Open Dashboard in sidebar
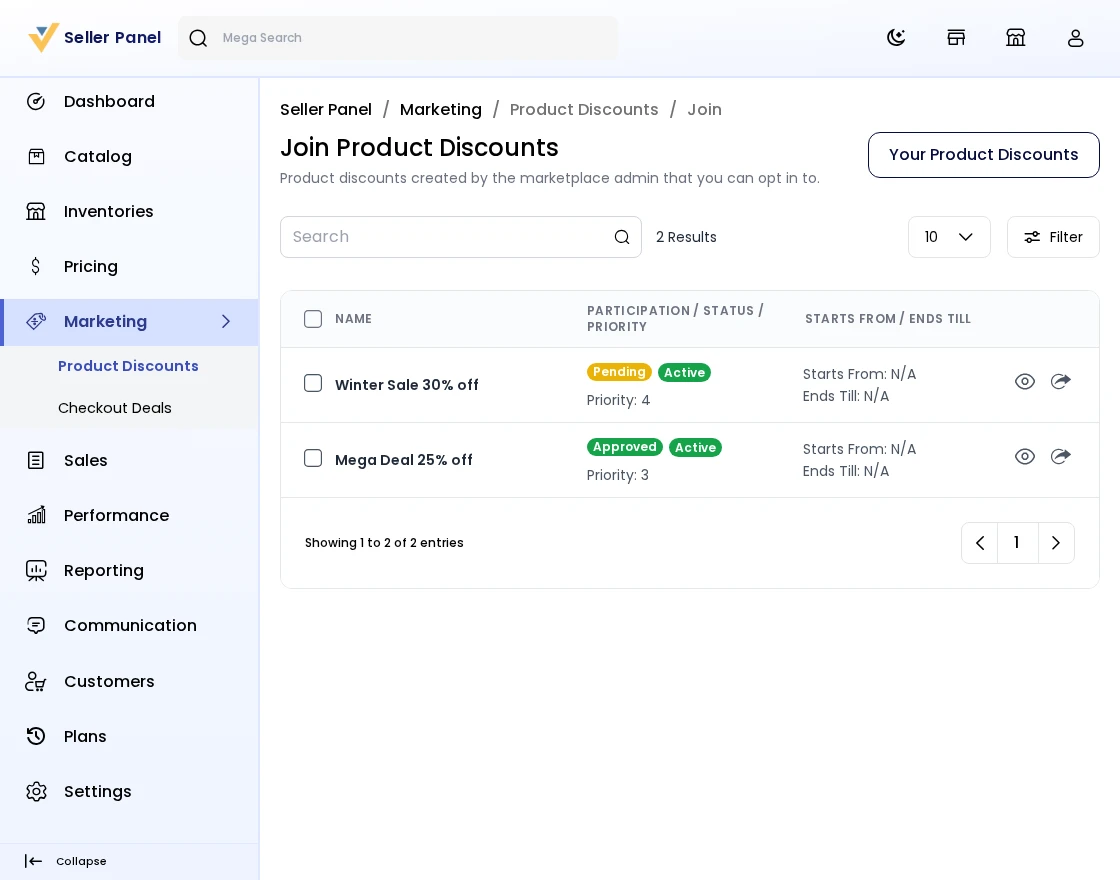 tap(109, 101)
